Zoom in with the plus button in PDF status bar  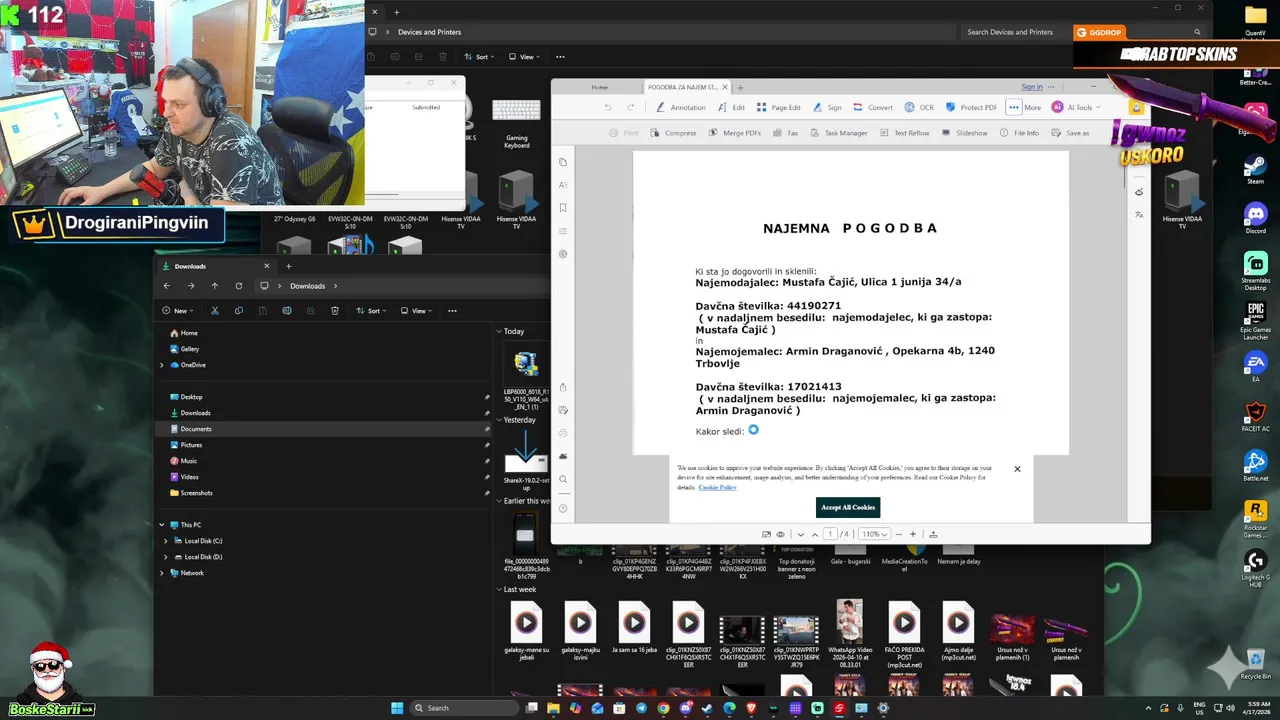coord(912,534)
